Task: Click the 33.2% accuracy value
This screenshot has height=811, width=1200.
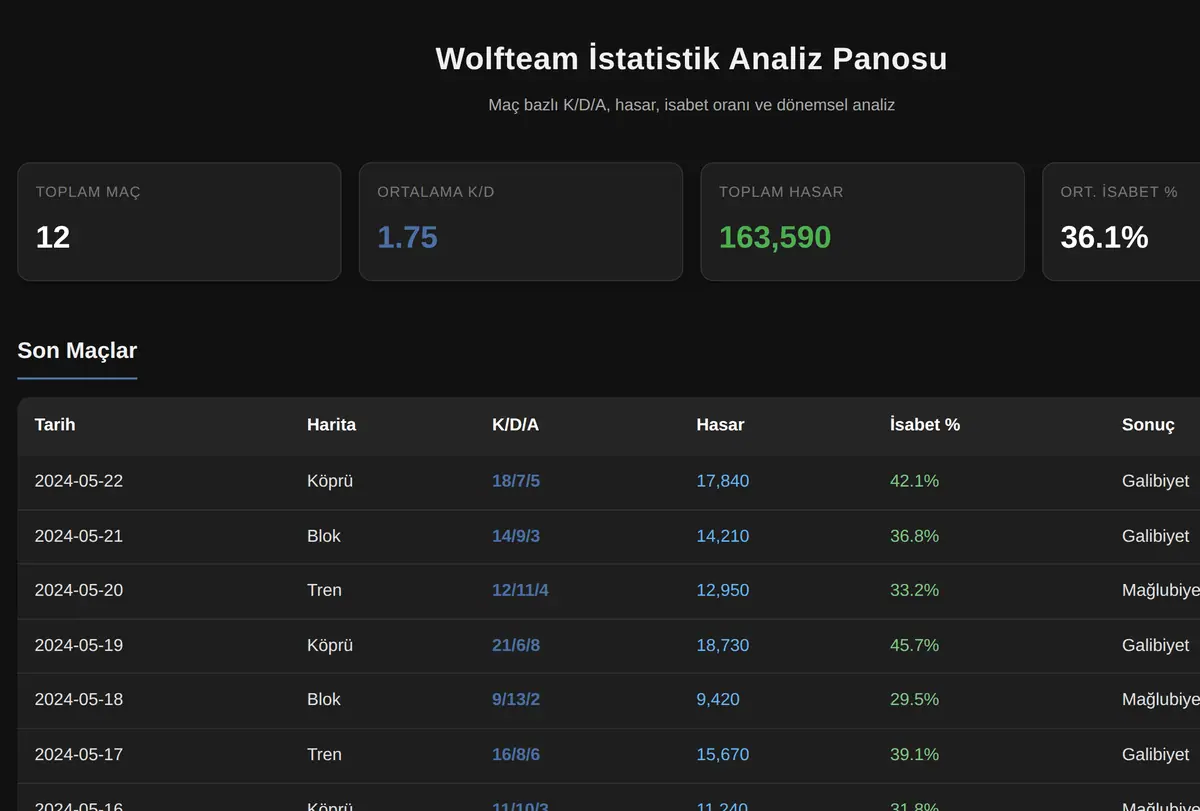Action: point(914,590)
